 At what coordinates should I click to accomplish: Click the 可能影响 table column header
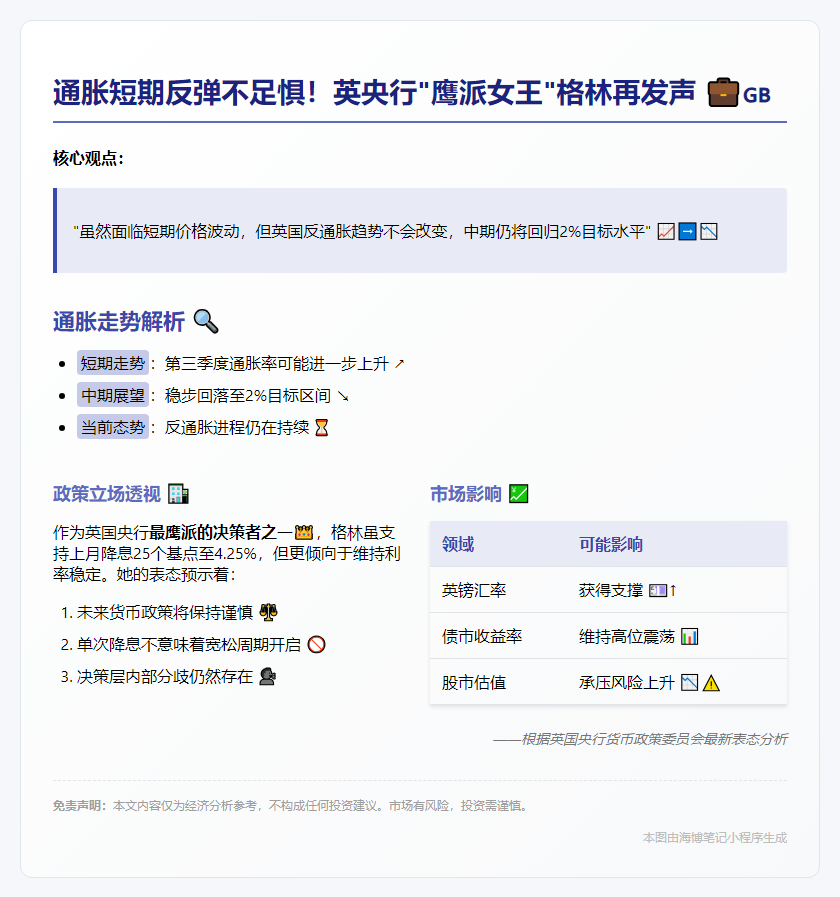click(611, 544)
